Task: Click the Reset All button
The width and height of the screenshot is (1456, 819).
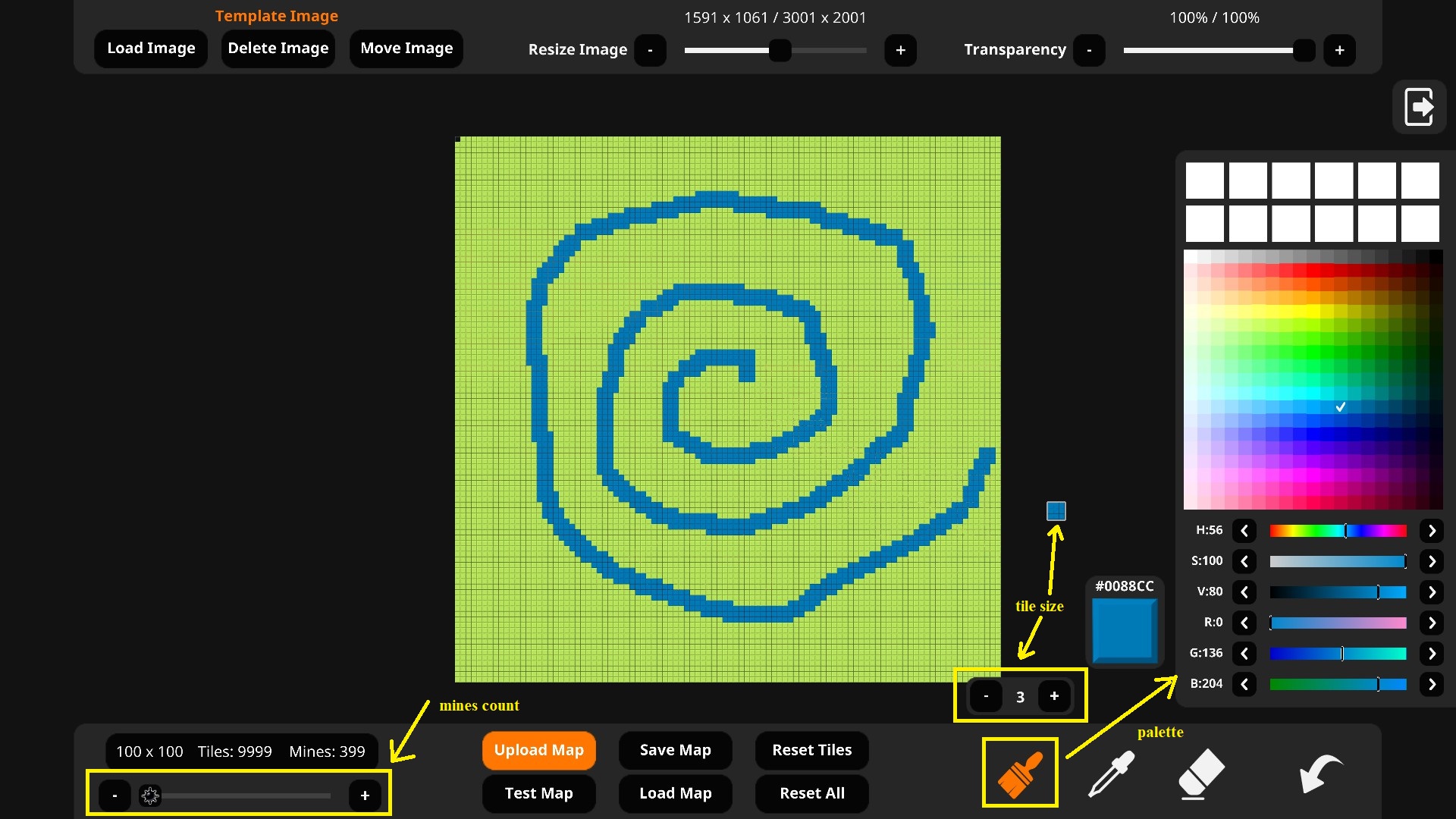Action: tap(811, 793)
